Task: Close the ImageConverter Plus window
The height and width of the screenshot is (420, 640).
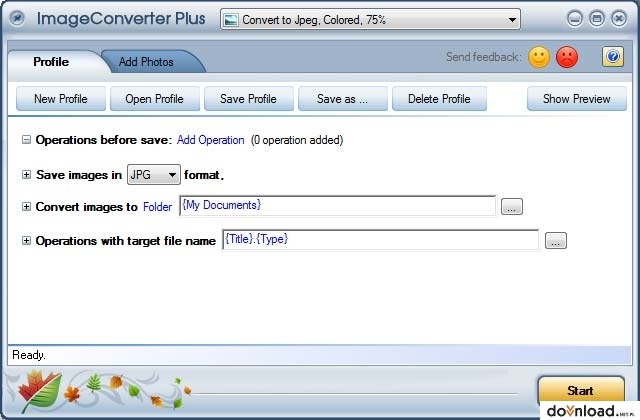Action: pyautogui.click(x=619, y=18)
